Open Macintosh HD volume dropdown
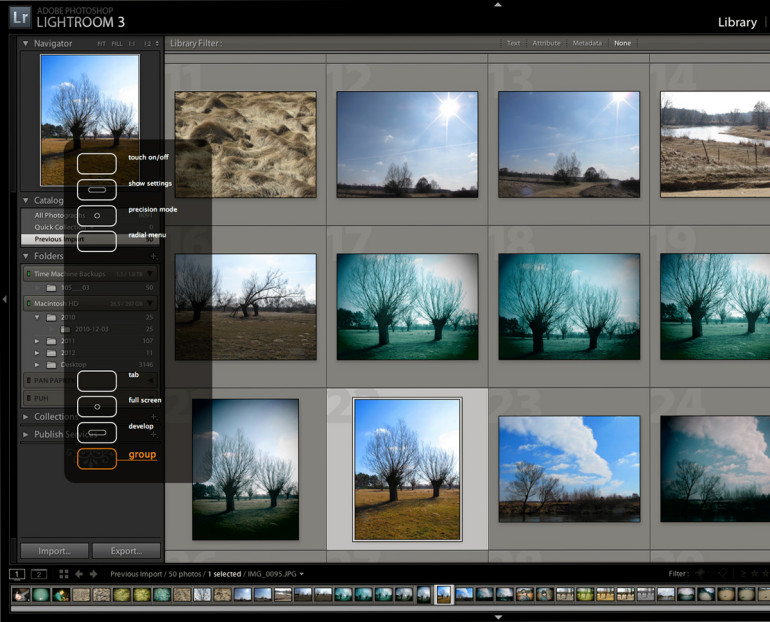Screen dimensions: 770x622 pyautogui.click(x=150, y=303)
